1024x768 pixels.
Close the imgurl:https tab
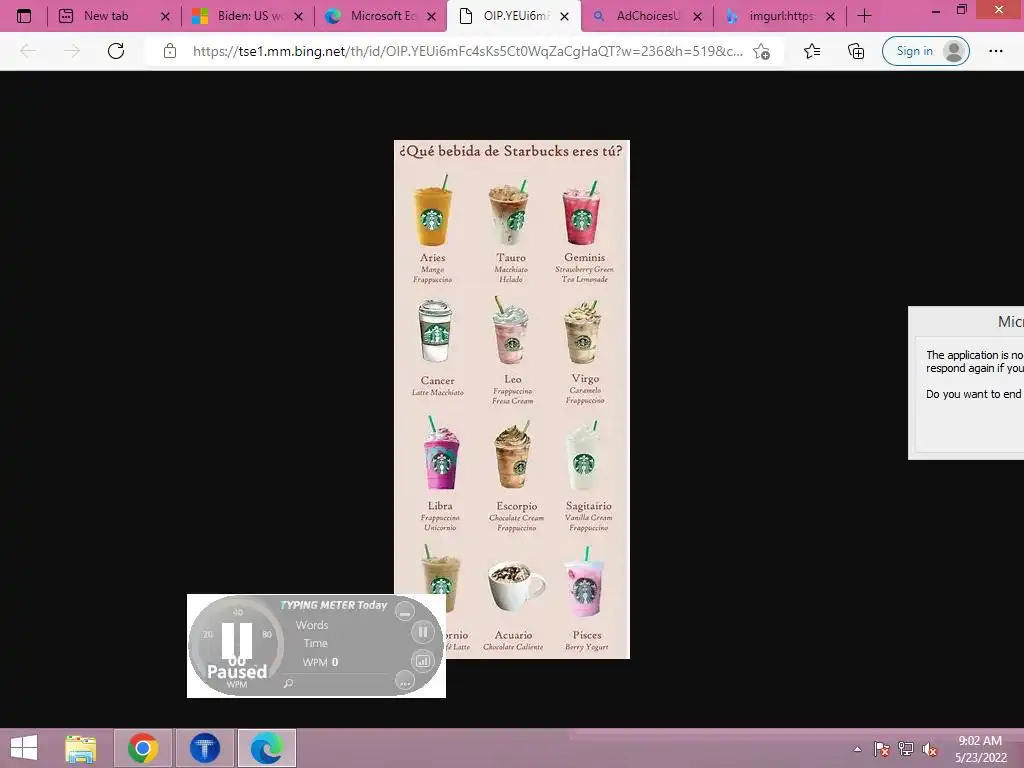(831, 16)
